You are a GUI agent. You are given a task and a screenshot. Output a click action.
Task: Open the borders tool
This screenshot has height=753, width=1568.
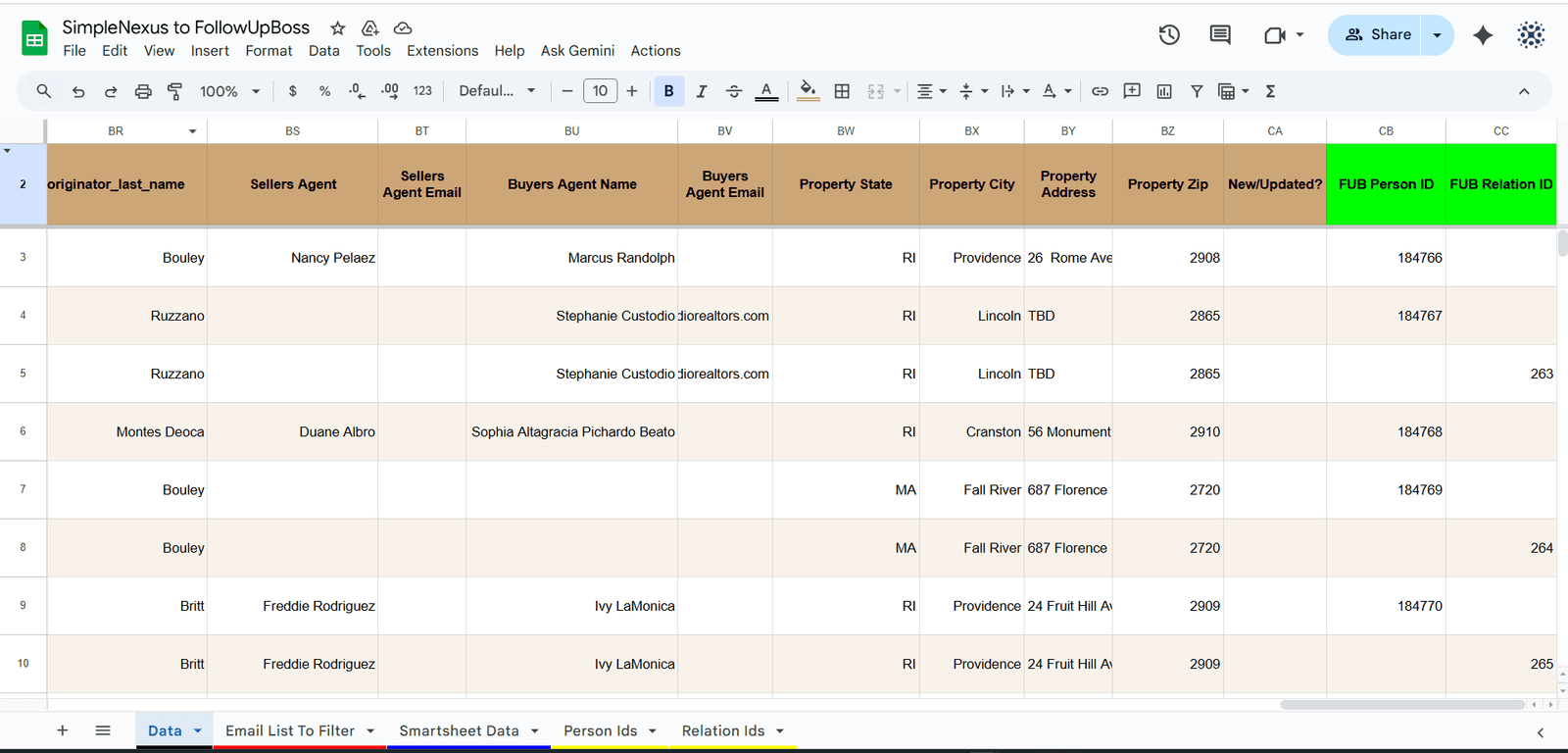842,91
